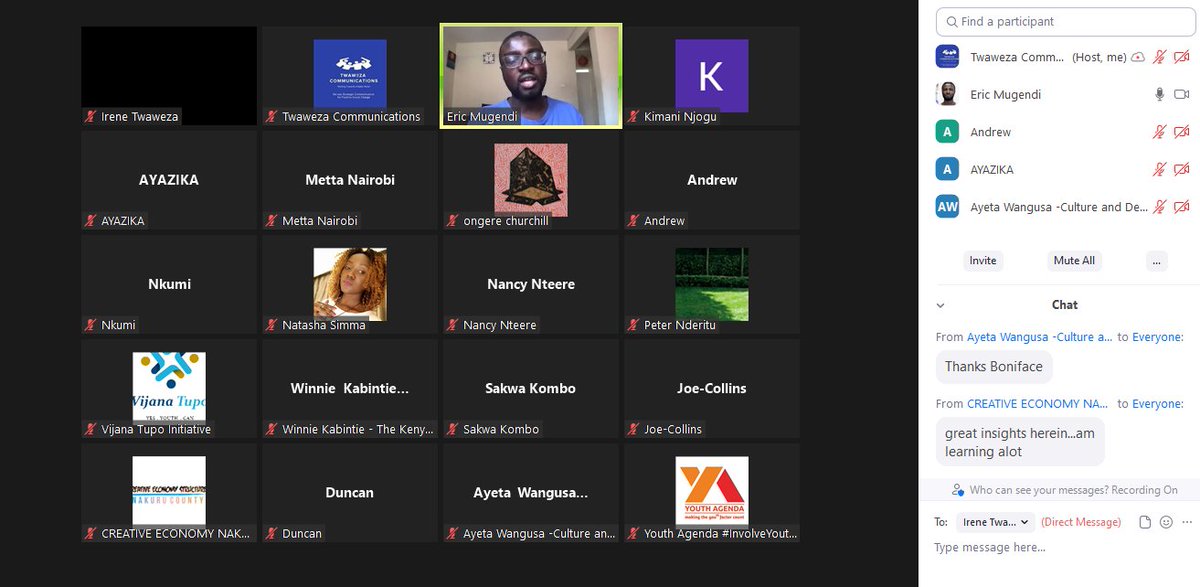Click the file attachment icon in chat

pos(1145,522)
